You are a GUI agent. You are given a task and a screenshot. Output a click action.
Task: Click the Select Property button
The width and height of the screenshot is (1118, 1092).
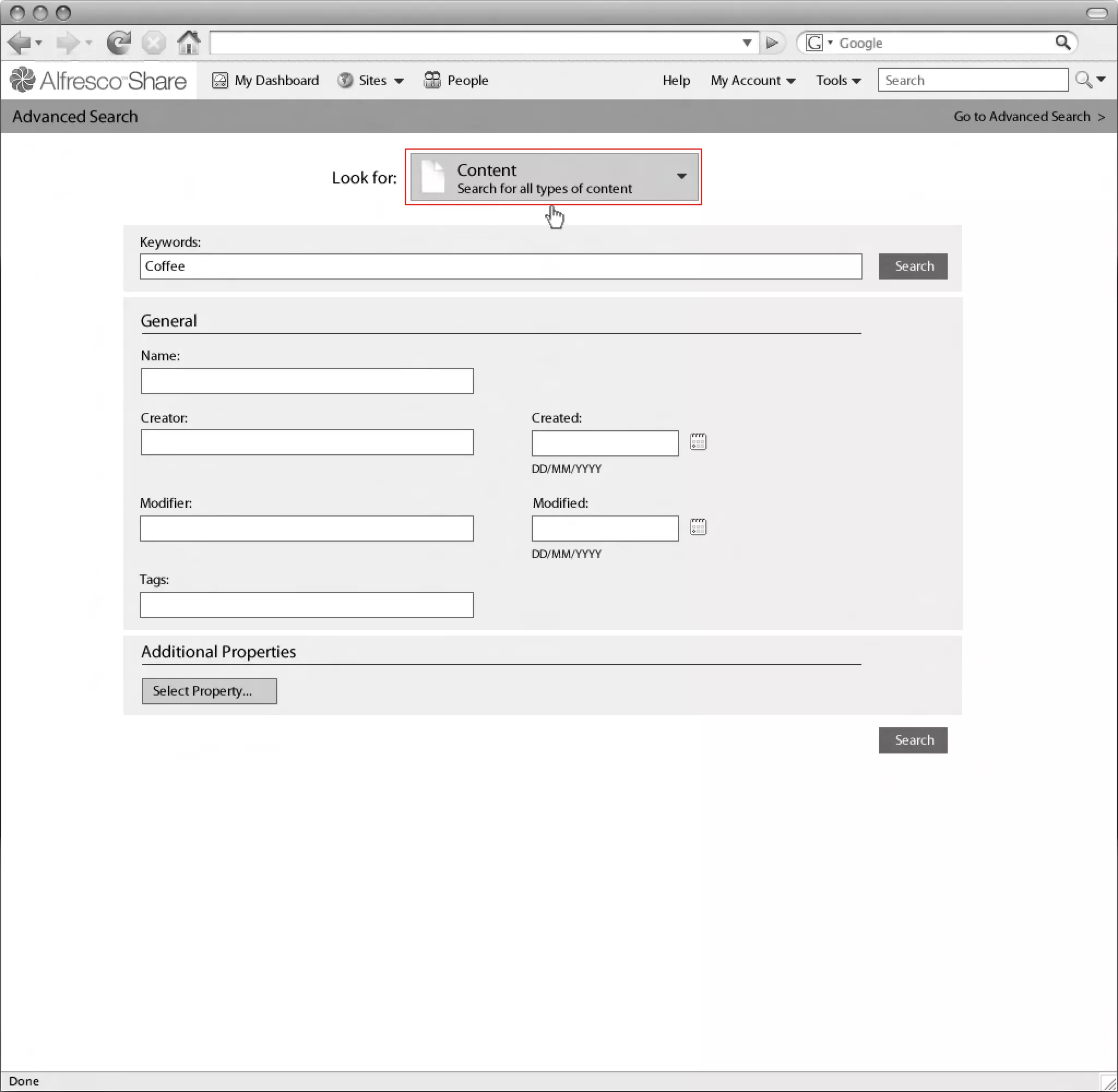(x=209, y=691)
